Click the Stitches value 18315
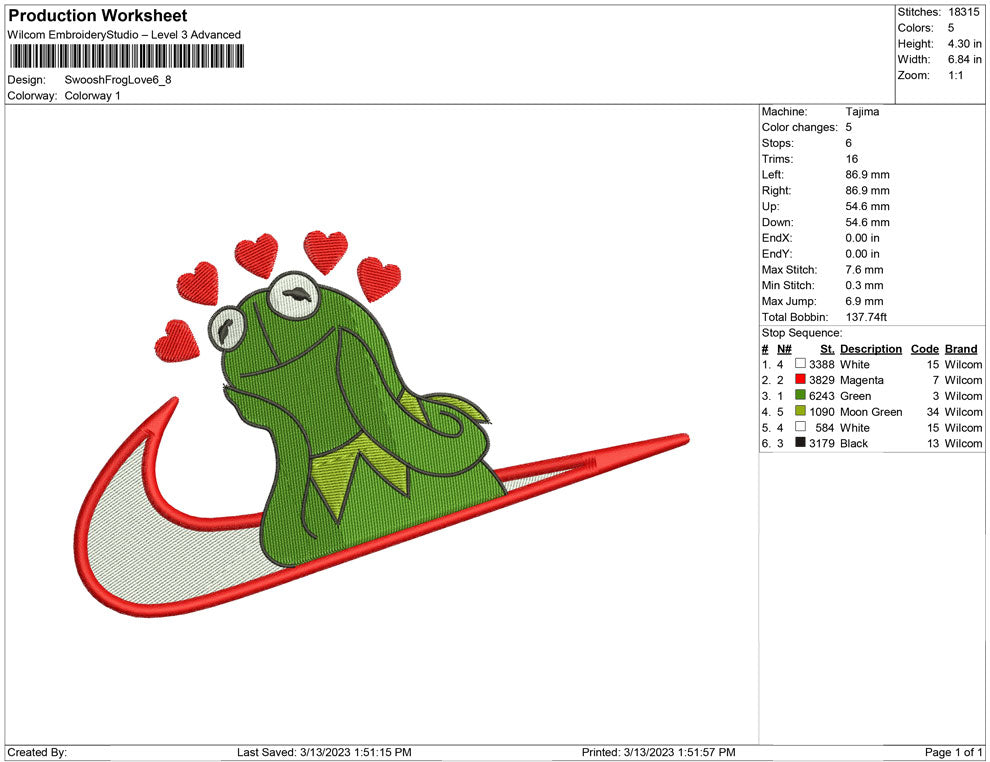 (964, 12)
